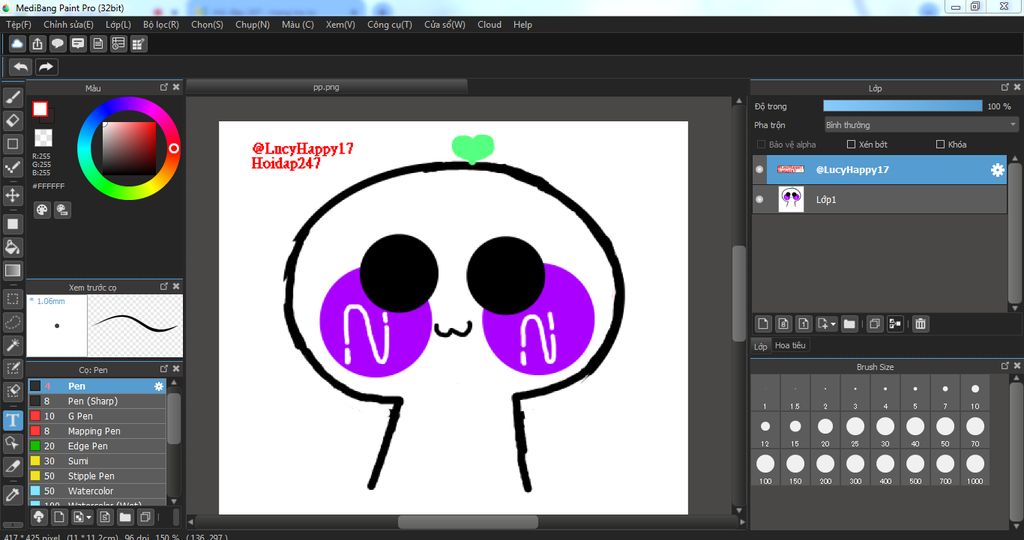Viewport: 1024px width, 540px height.
Task: Select the Select Eraser tool
Action: point(12,391)
